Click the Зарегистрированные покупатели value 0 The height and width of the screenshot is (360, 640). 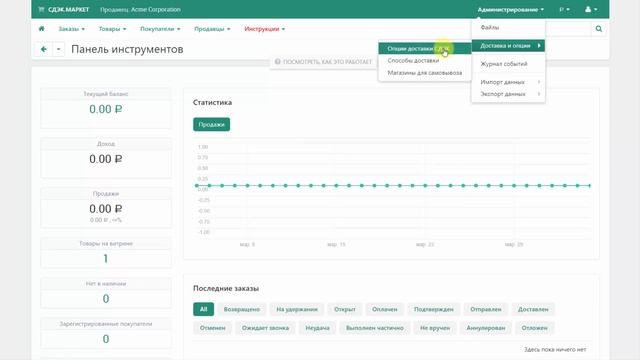tap(106, 339)
